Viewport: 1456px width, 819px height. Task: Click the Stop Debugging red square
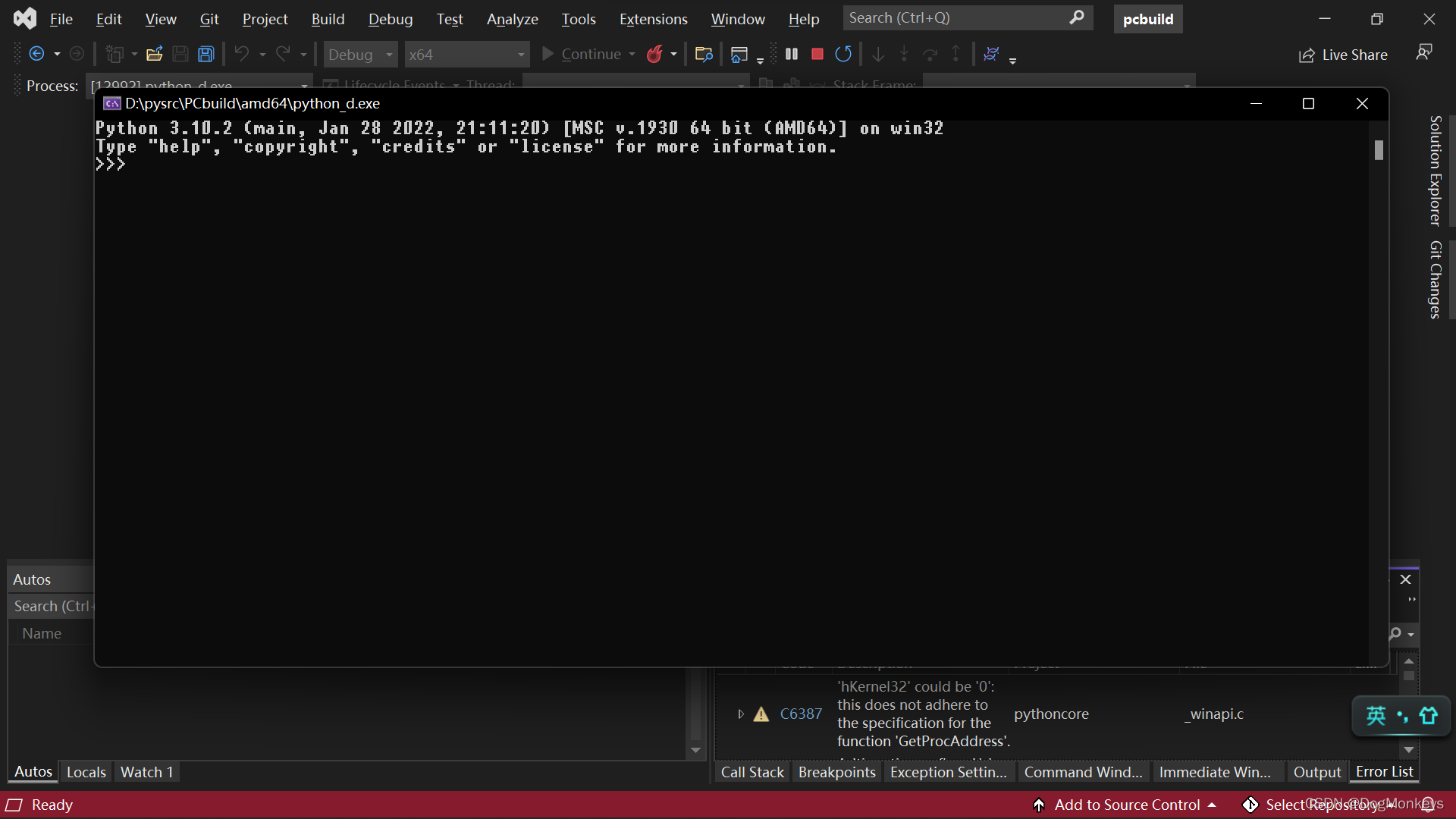[817, 54]
